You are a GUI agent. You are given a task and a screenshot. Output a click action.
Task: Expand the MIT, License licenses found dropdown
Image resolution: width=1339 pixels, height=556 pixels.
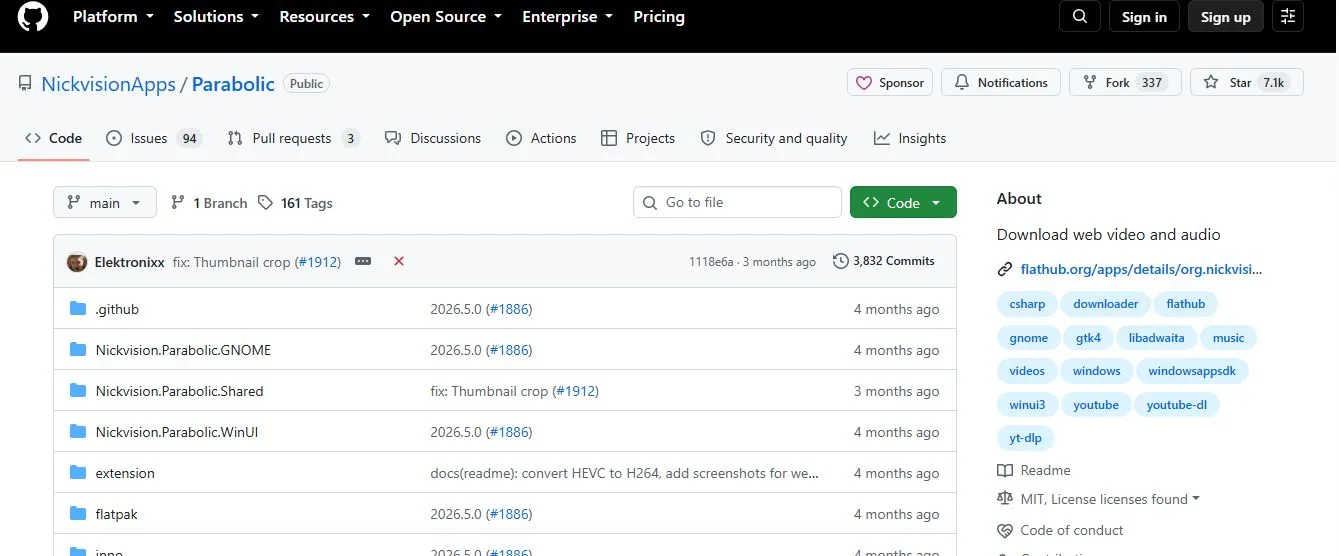point(1110,499)
